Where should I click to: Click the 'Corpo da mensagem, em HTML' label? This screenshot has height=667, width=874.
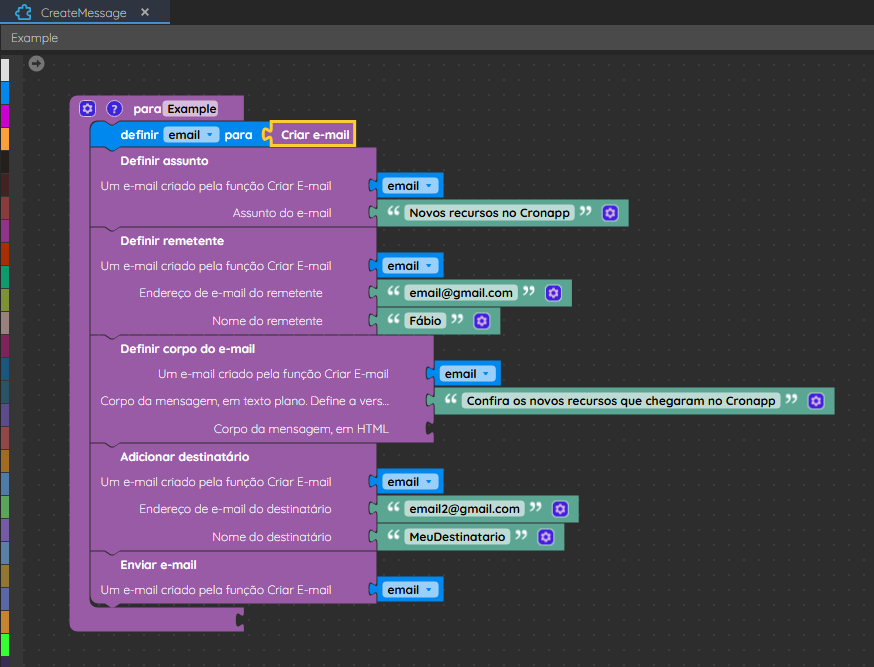click(301, 429)
